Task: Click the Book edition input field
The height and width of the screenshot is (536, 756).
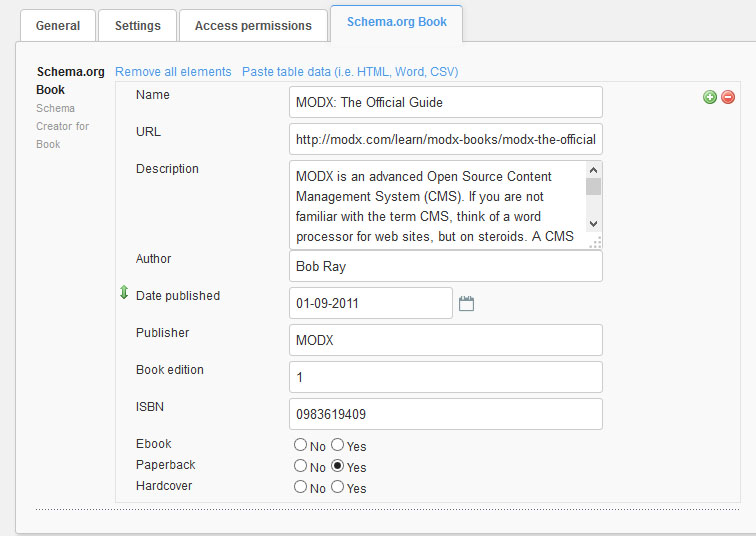Action: click(446, 377)
